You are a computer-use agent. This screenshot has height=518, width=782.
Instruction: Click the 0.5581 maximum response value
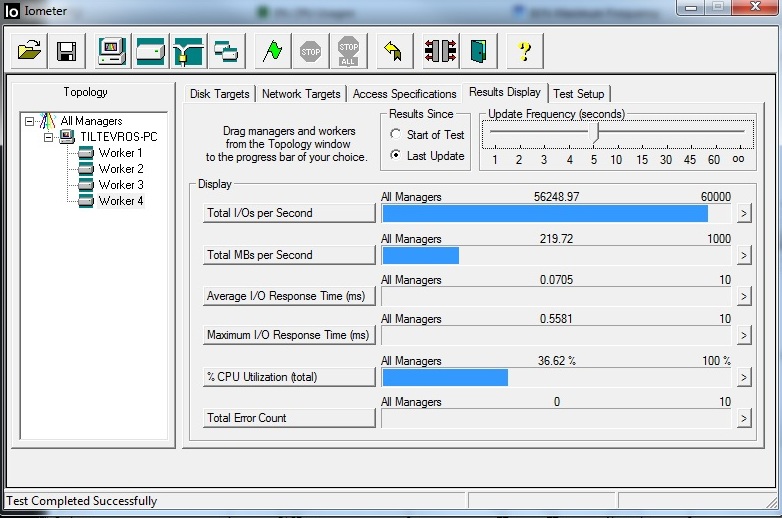pyautogui.click(x=556, y=318)
